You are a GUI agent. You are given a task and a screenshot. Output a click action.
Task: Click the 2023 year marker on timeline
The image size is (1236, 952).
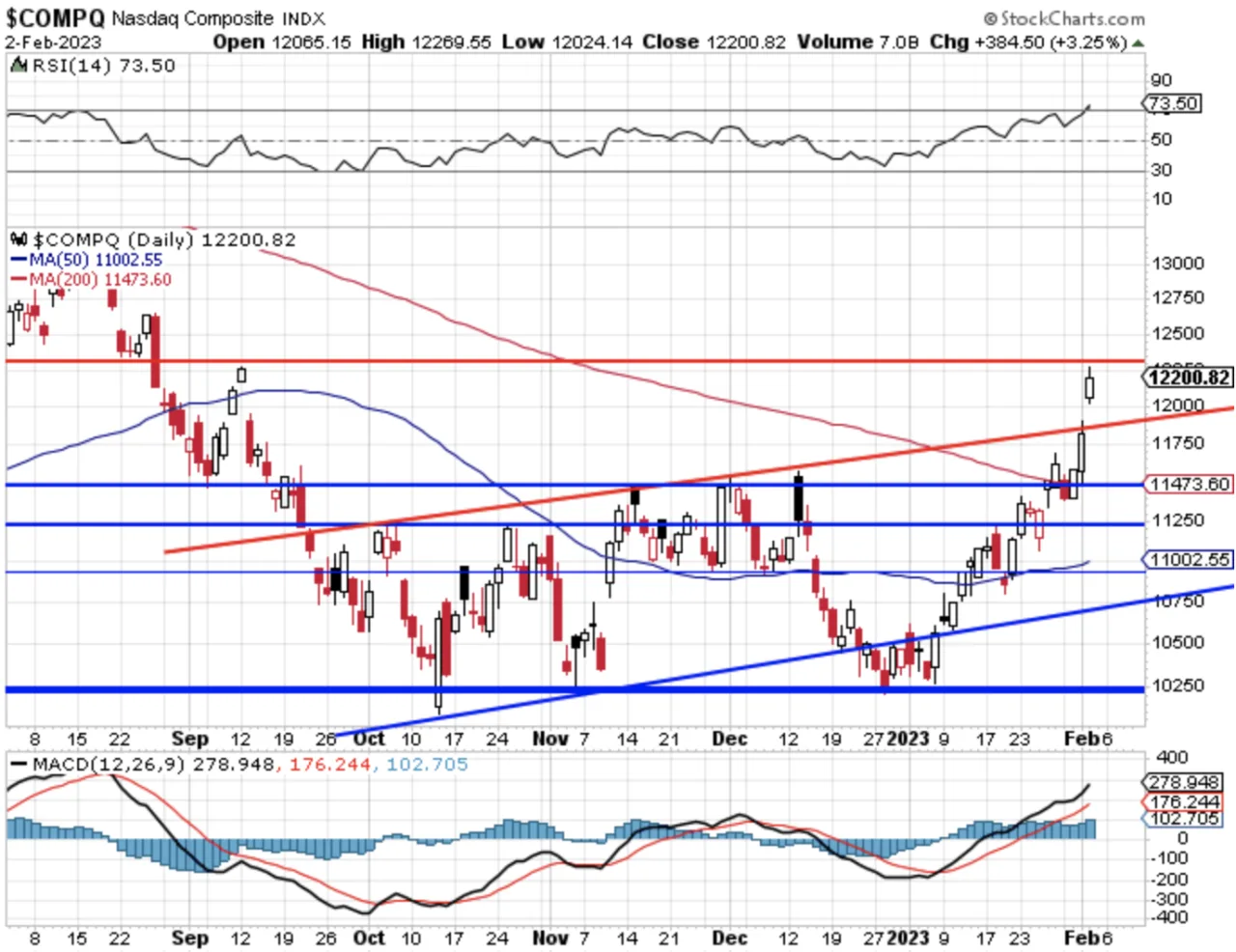pos(908,739)
